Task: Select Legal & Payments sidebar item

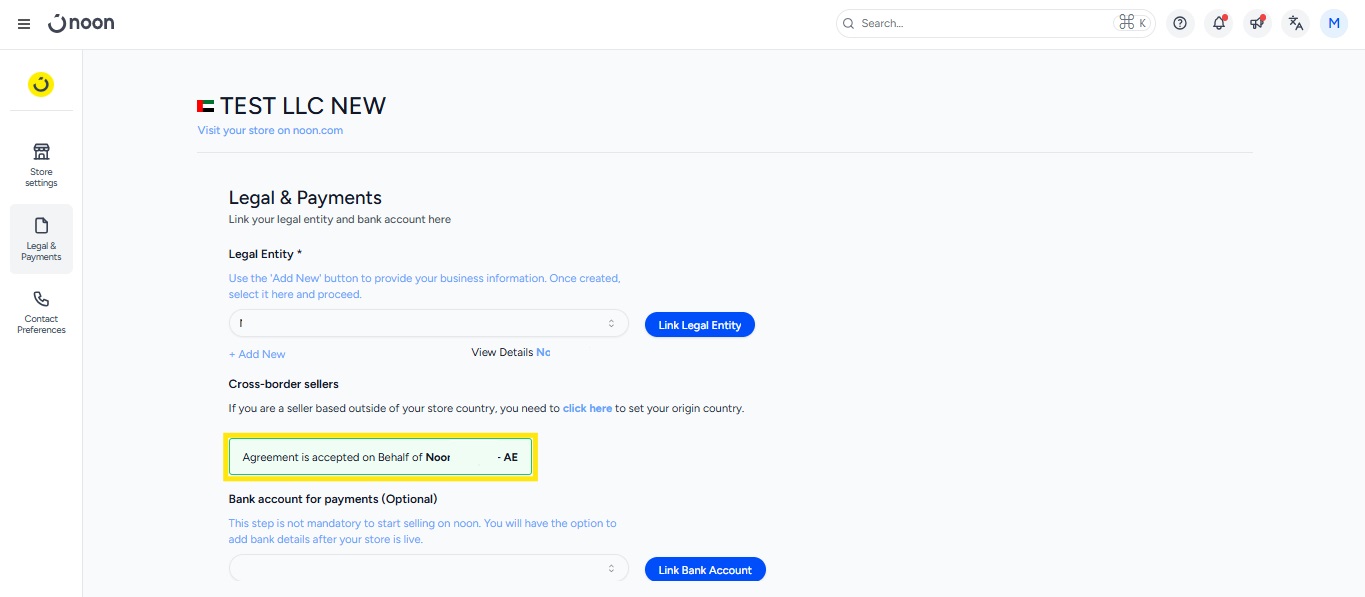Action: 41,239
